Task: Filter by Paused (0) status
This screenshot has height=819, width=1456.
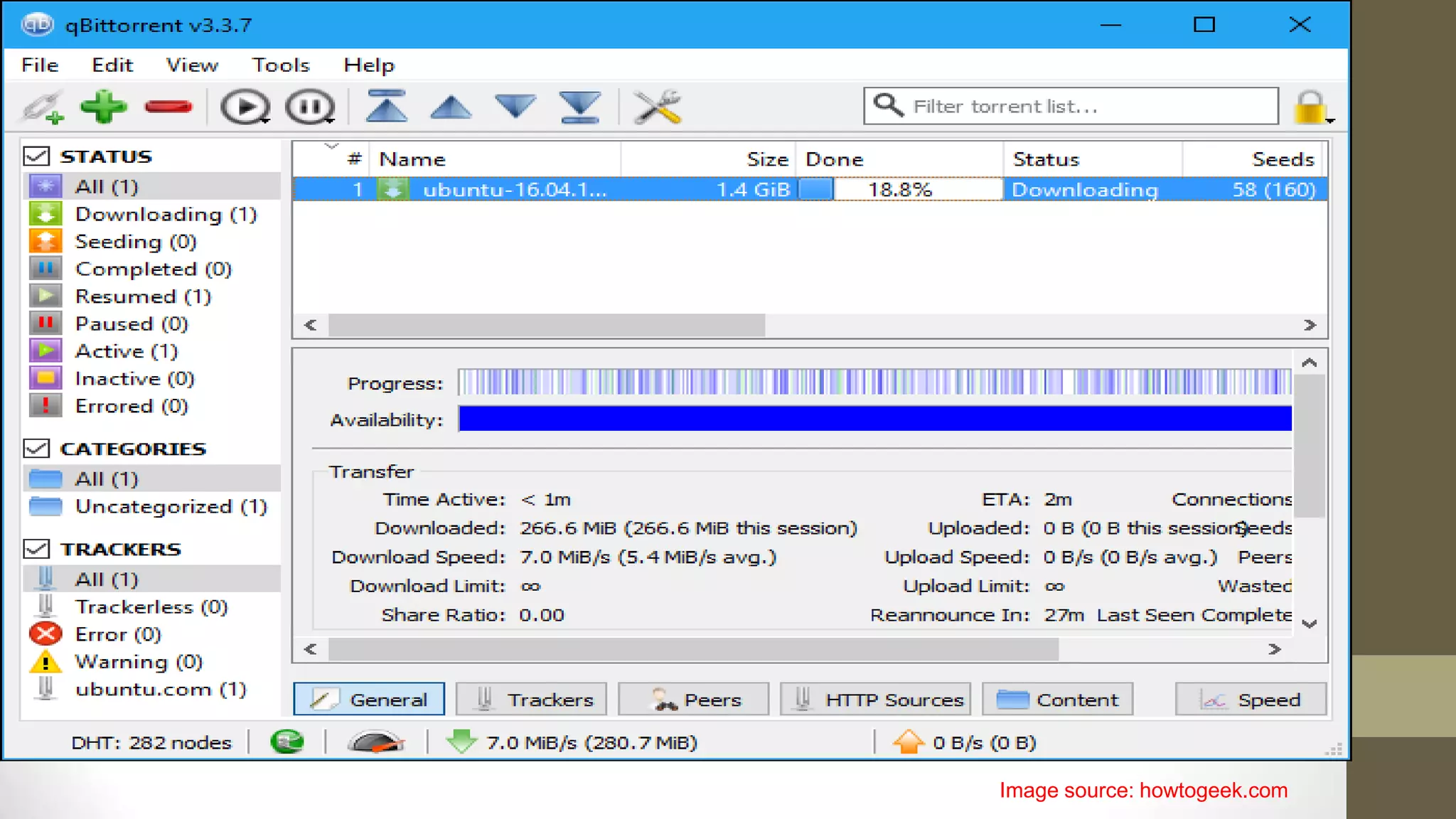Action: click(152, 323)
